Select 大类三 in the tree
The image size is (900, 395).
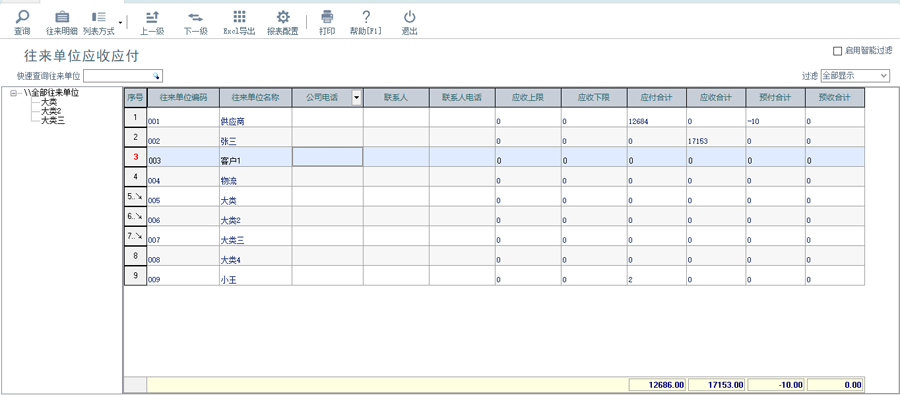pyautogui.click(x=53, y=120)
